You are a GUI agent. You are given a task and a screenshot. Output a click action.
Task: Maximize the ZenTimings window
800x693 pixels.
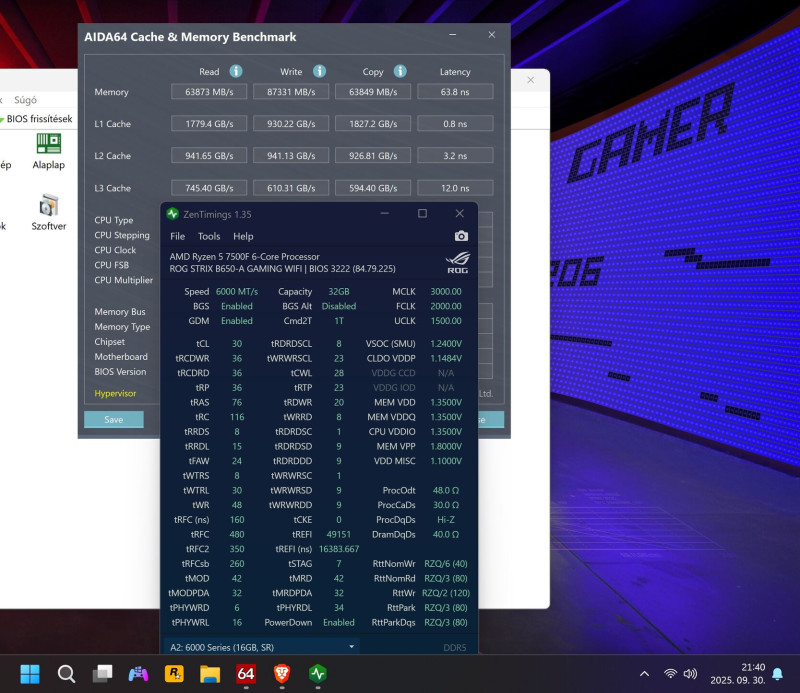coord(422,213)
